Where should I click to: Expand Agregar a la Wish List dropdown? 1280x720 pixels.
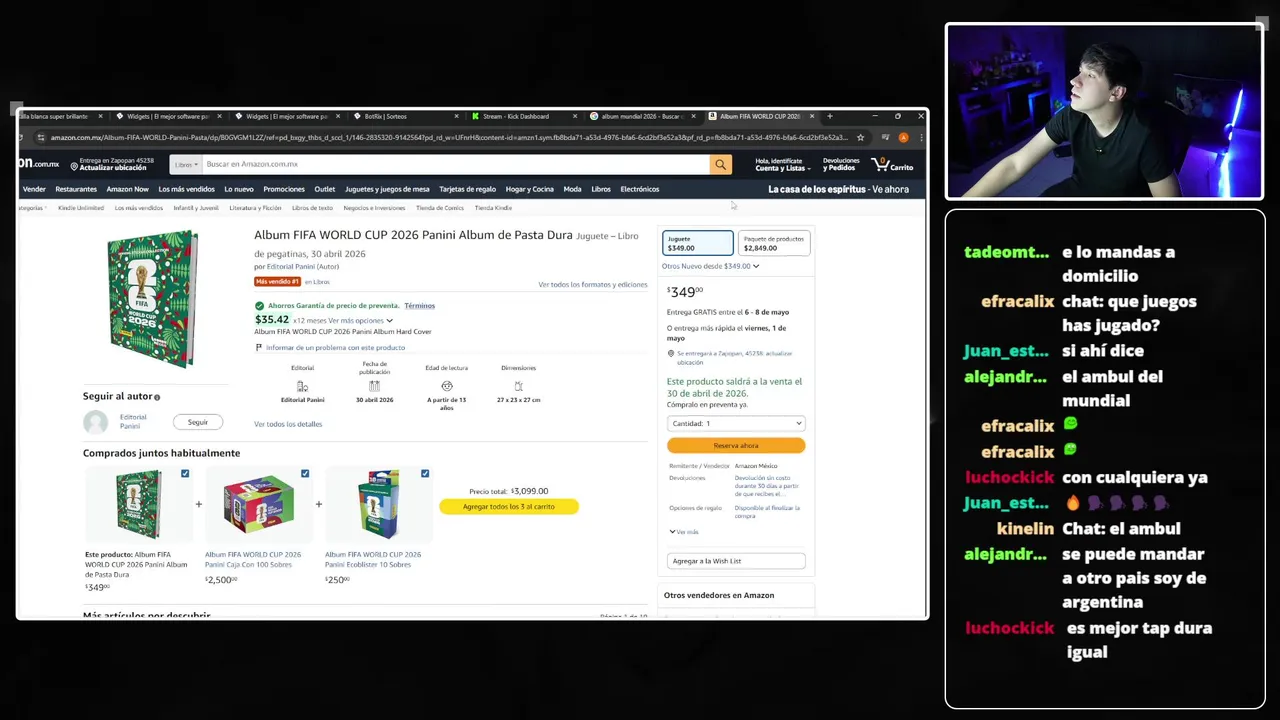point(736,561)
